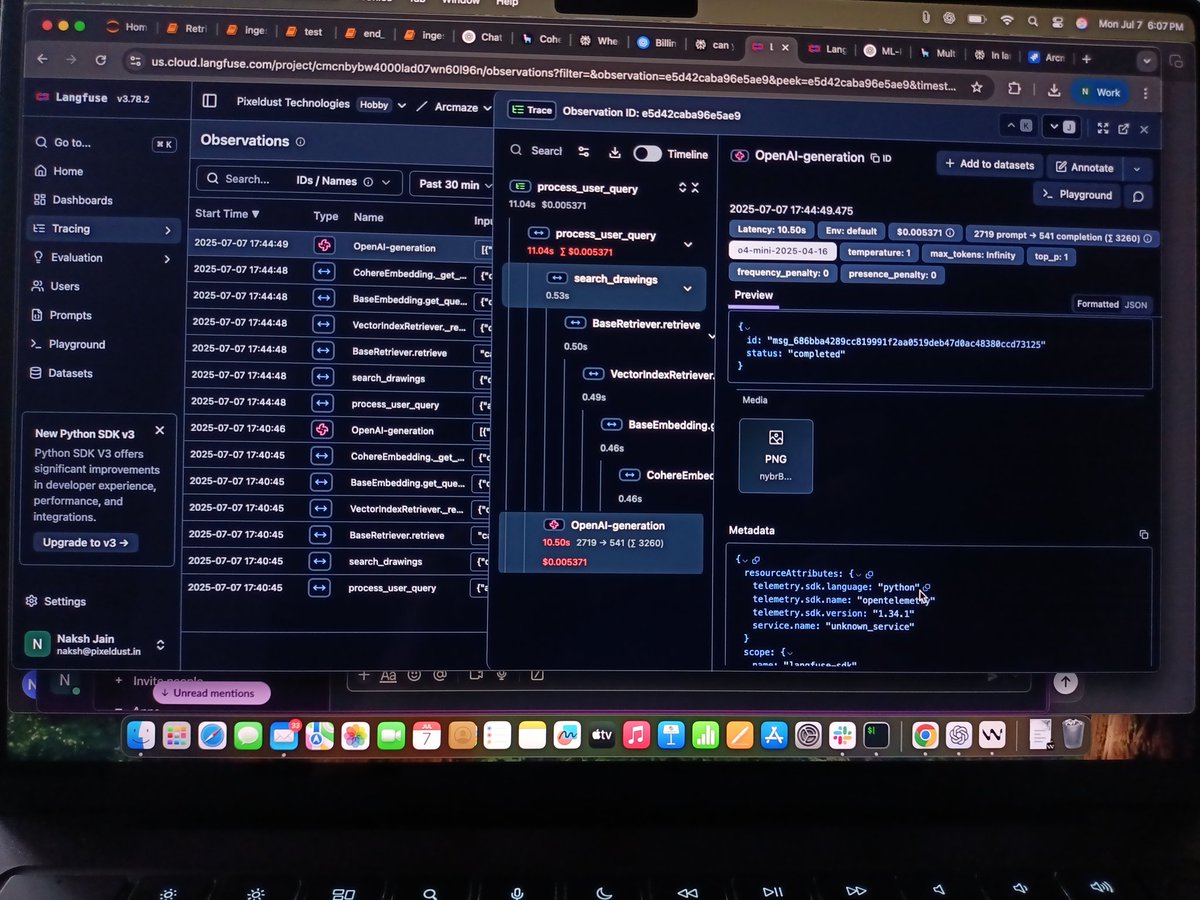Click the OpenAI-generation type icon in first row
This screenshot has width=1200, height=900.
pos(324,246)
